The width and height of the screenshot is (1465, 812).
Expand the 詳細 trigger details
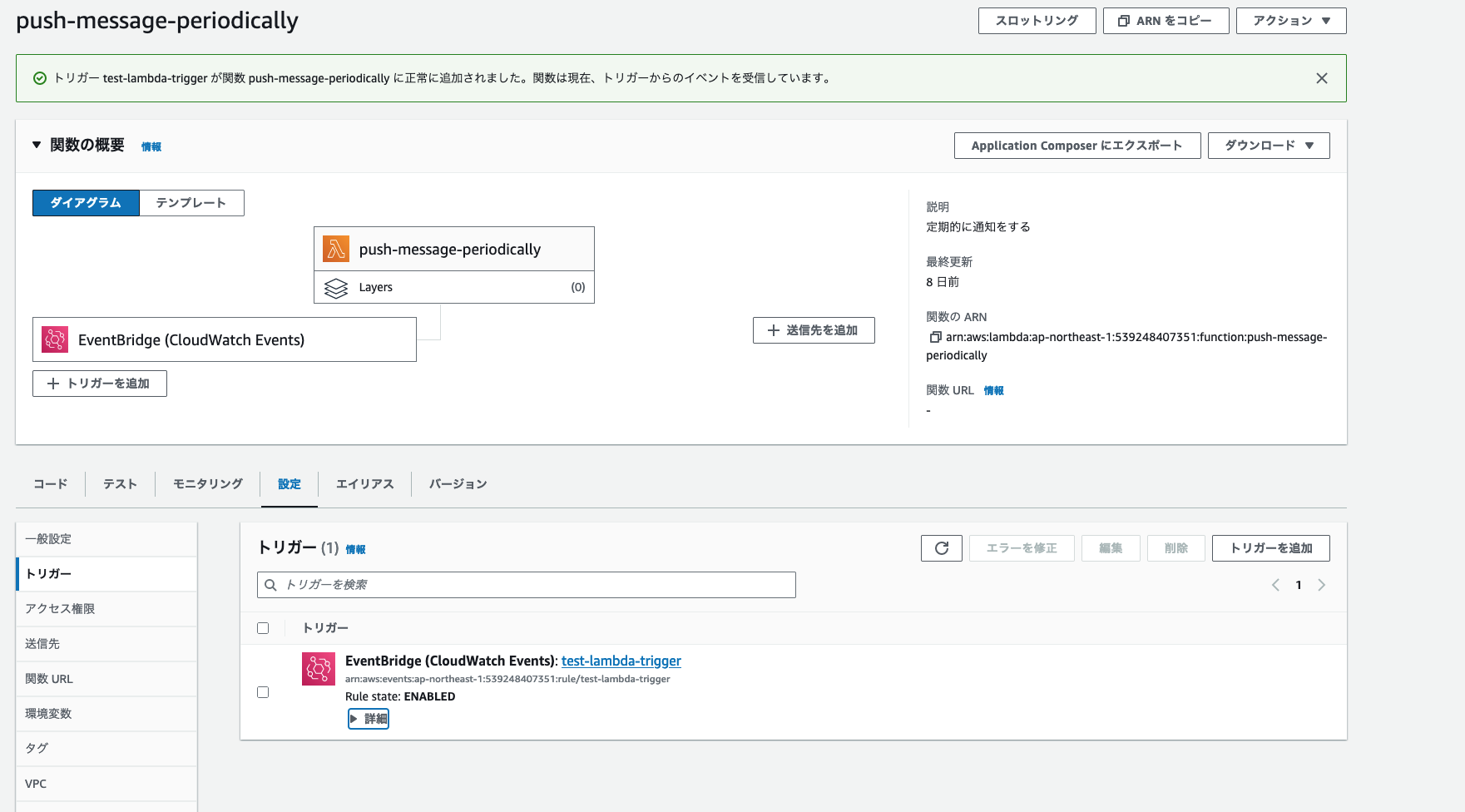click(369, 719)
